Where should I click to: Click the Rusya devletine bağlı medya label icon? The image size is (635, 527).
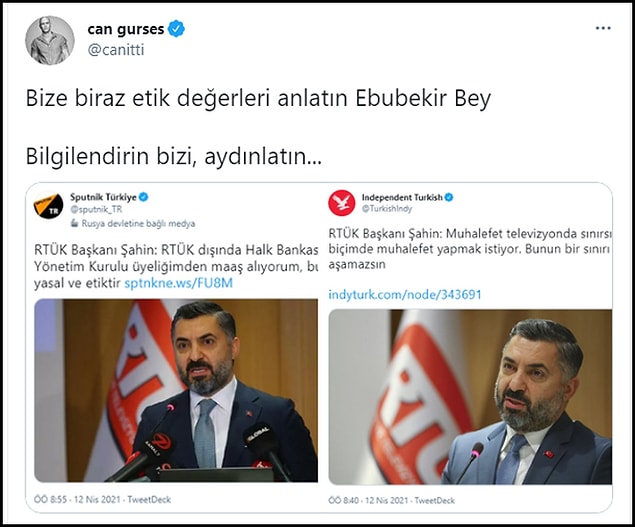pos(74,223)
